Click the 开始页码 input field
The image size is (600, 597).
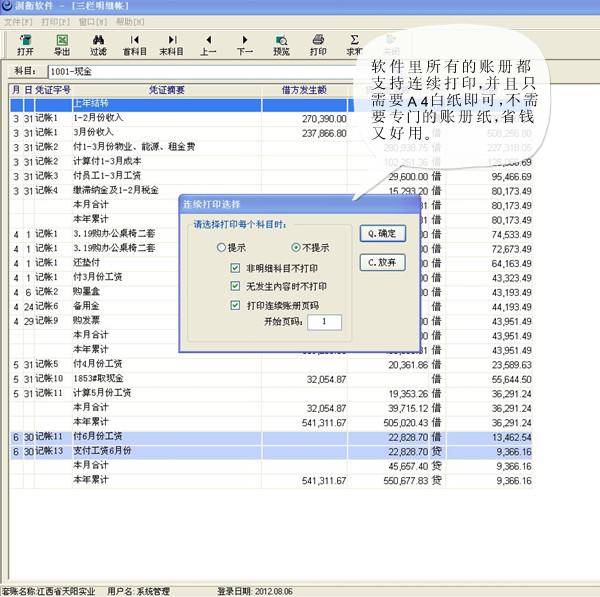pos(324,322)
